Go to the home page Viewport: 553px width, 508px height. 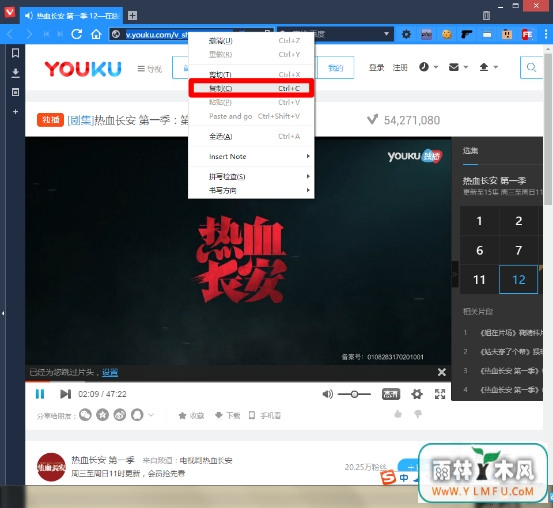click(96, 34)
